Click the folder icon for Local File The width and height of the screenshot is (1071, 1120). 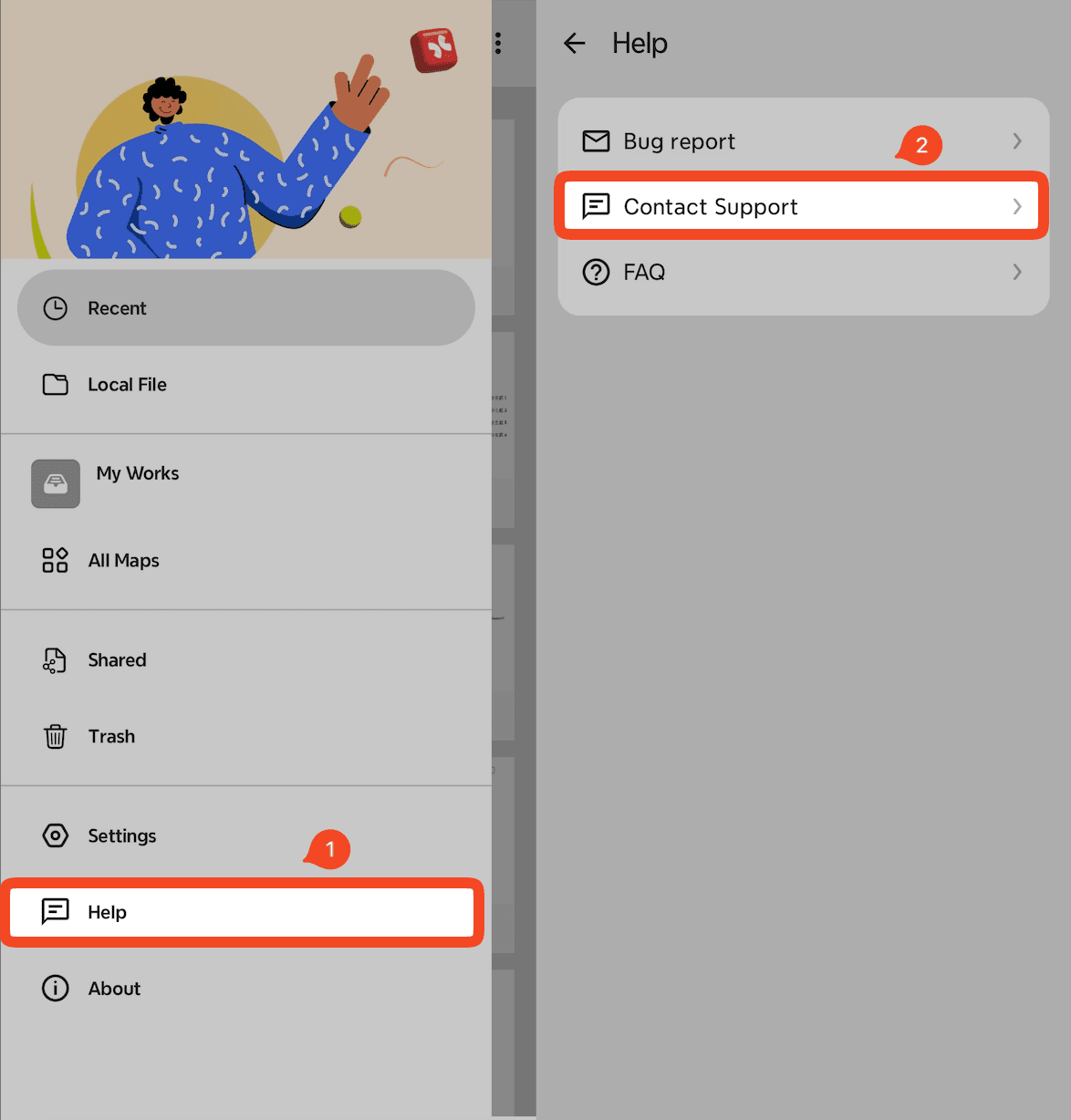(56, 384)
